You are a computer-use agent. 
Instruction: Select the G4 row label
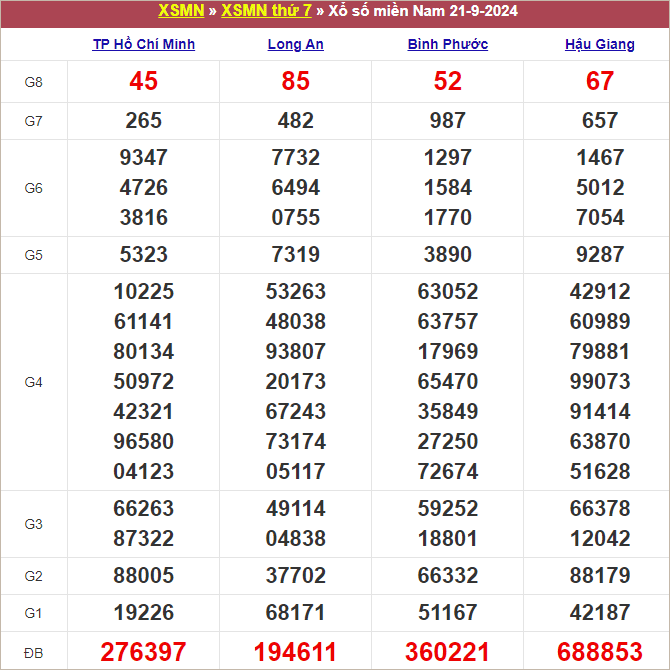coord(33,382)
